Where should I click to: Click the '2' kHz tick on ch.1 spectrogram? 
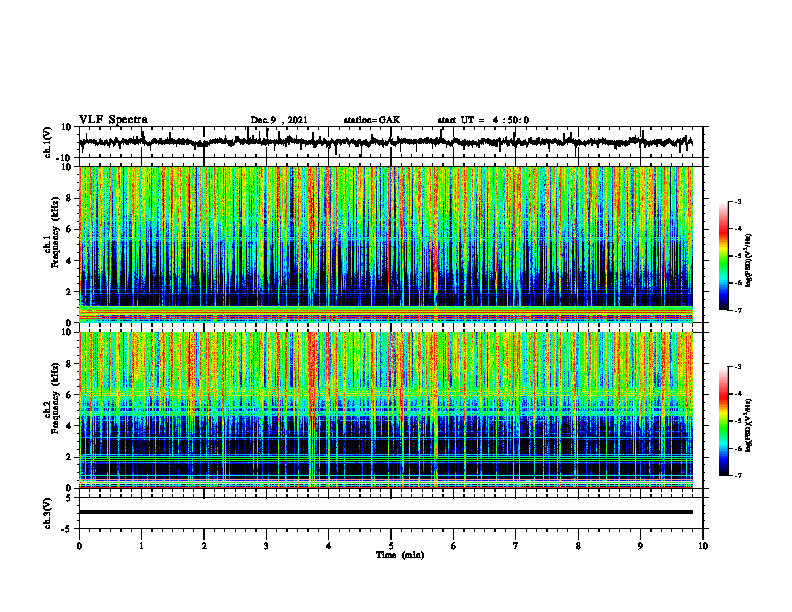(x=70, y=292)
